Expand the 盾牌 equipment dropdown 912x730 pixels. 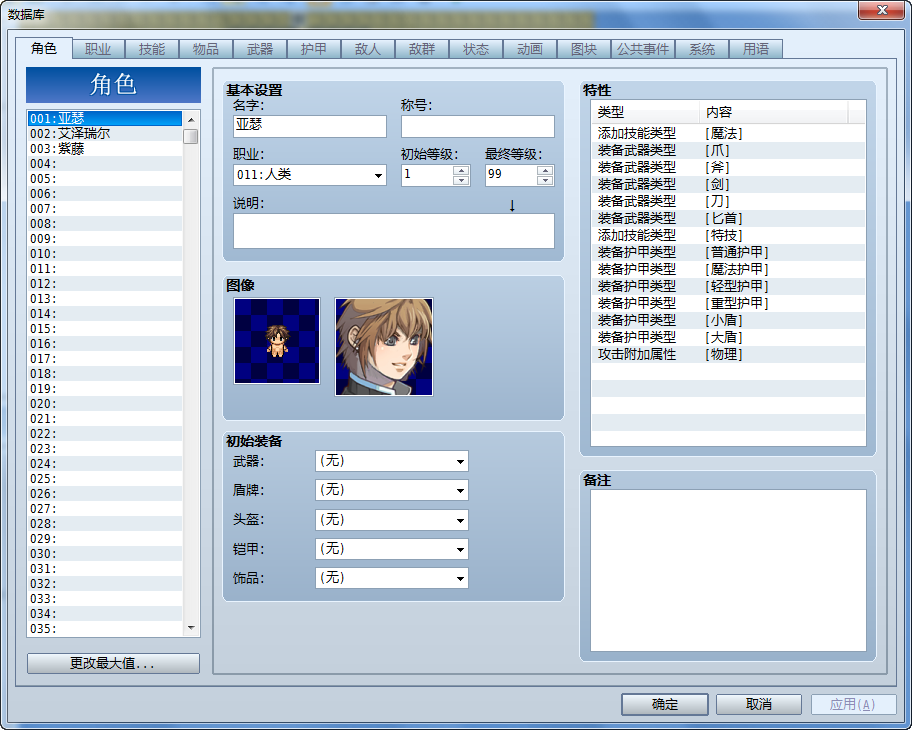[x=391, y=490]
